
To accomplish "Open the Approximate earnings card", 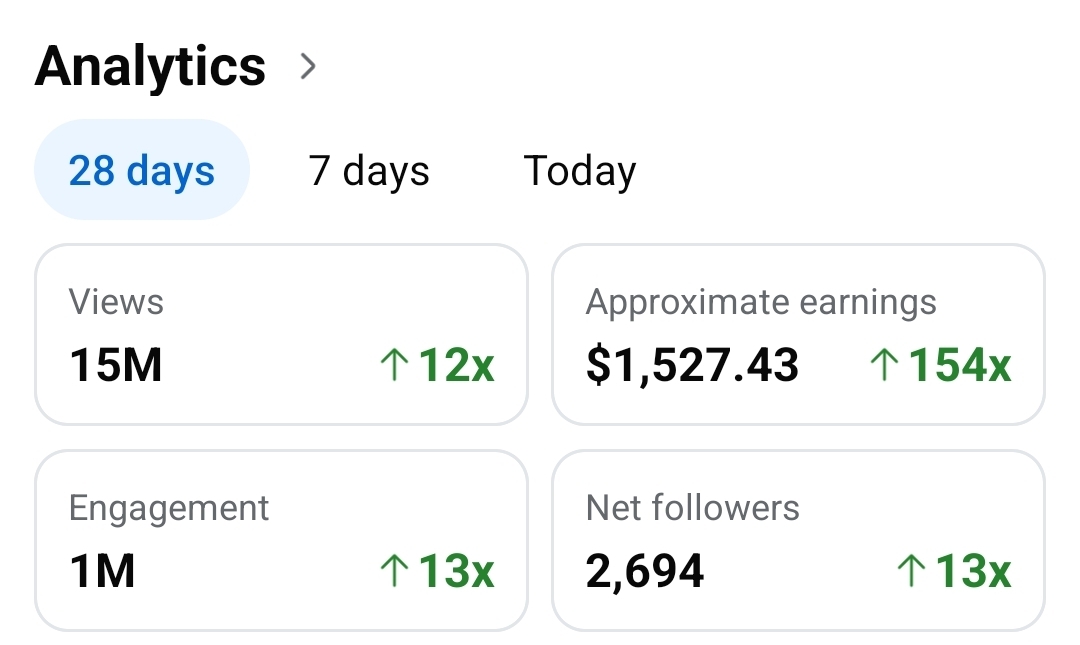I will [798, 335].
